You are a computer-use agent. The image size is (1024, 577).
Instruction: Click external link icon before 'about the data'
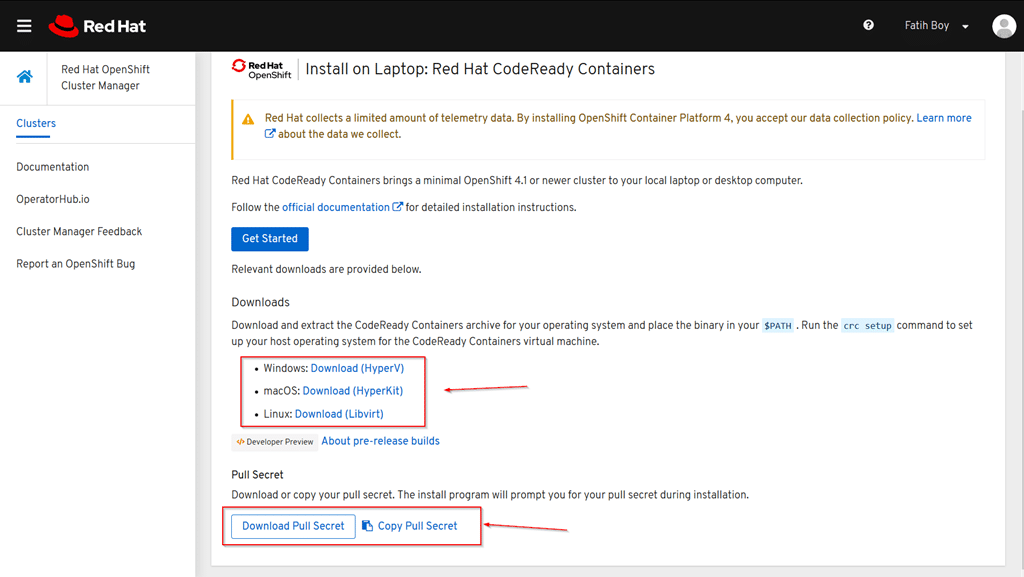(x=270, y=134)
